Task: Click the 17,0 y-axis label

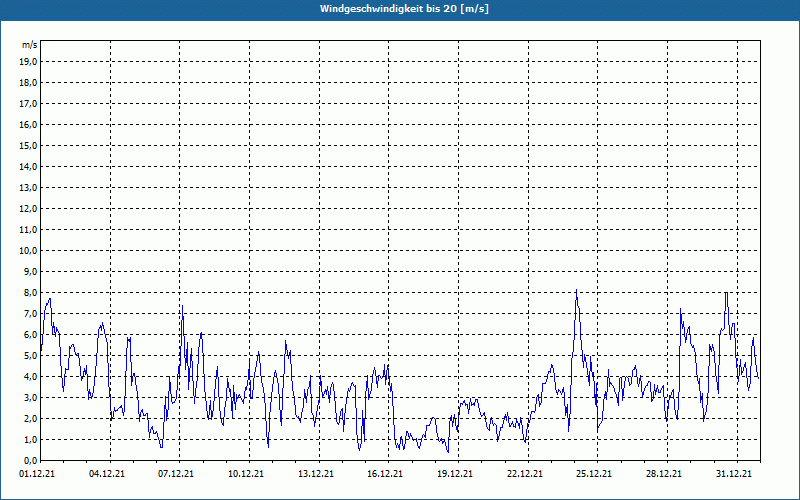Action: click(28, 104)
